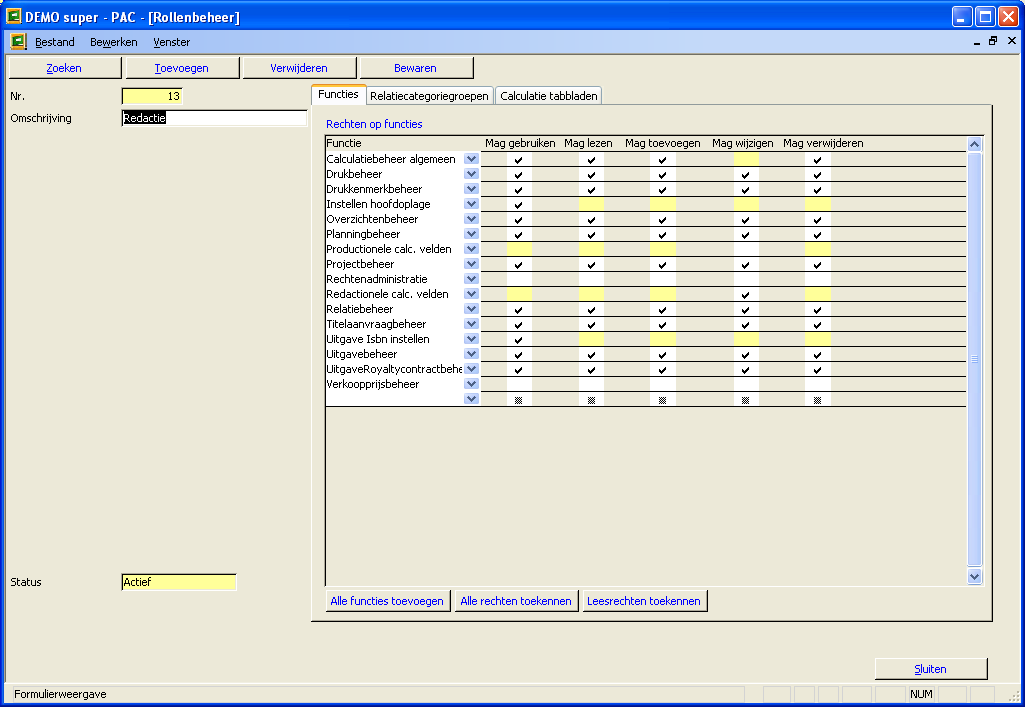This screenshot has width=1025, height=707.
Task: Minimize the inner document window
Action: tap(977, 42)
